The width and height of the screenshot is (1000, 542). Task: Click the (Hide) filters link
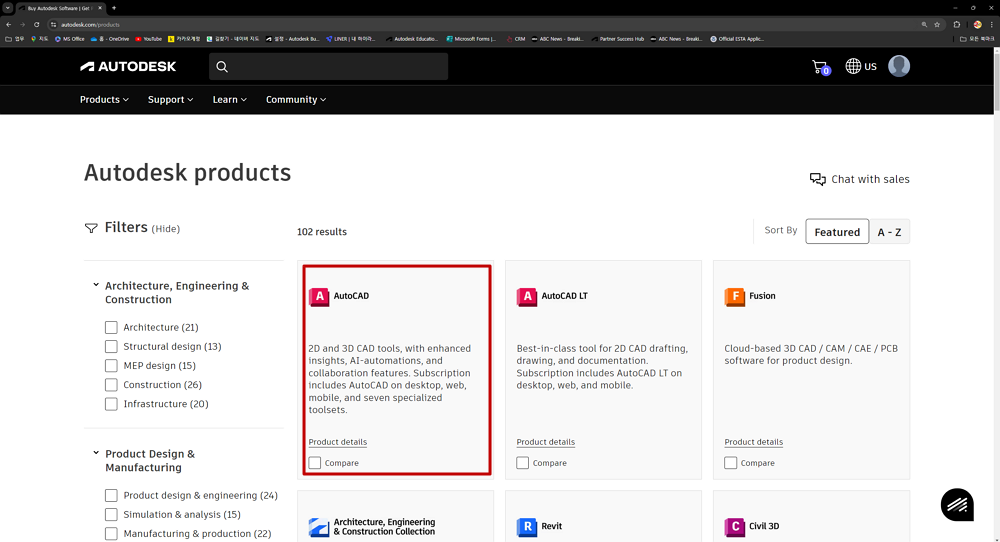click(x=166, y=229)
